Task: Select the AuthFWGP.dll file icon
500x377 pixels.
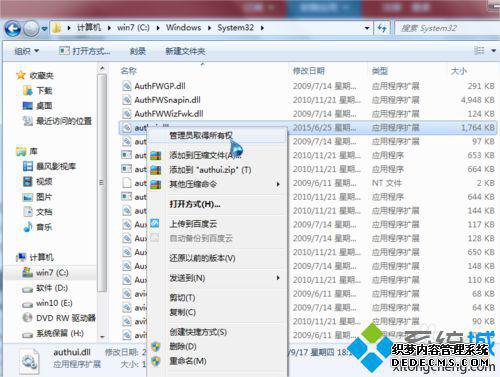Action: [127, 86]
